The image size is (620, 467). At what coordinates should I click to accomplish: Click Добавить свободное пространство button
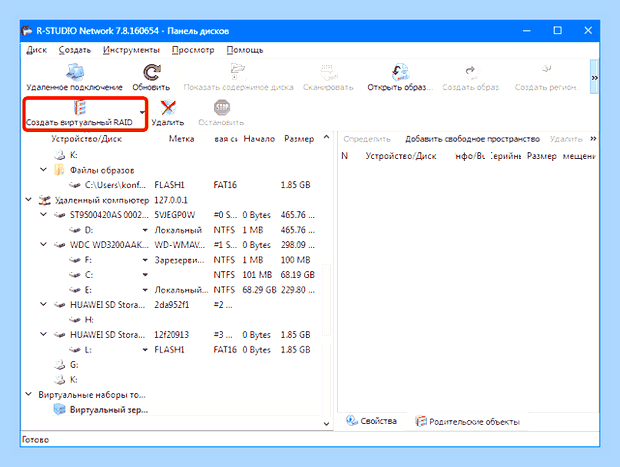(x=473, y=139)
